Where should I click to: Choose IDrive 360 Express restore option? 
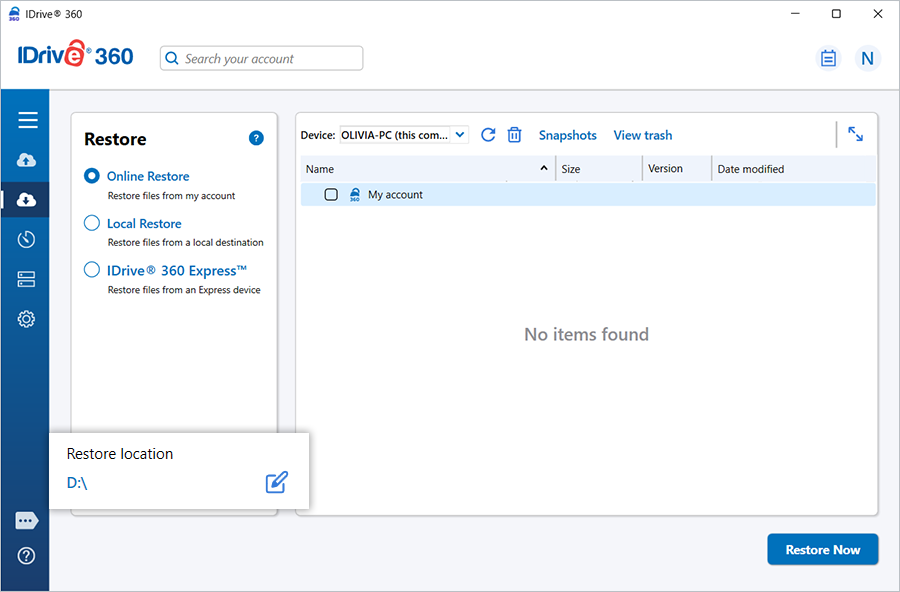coord(92,270)
